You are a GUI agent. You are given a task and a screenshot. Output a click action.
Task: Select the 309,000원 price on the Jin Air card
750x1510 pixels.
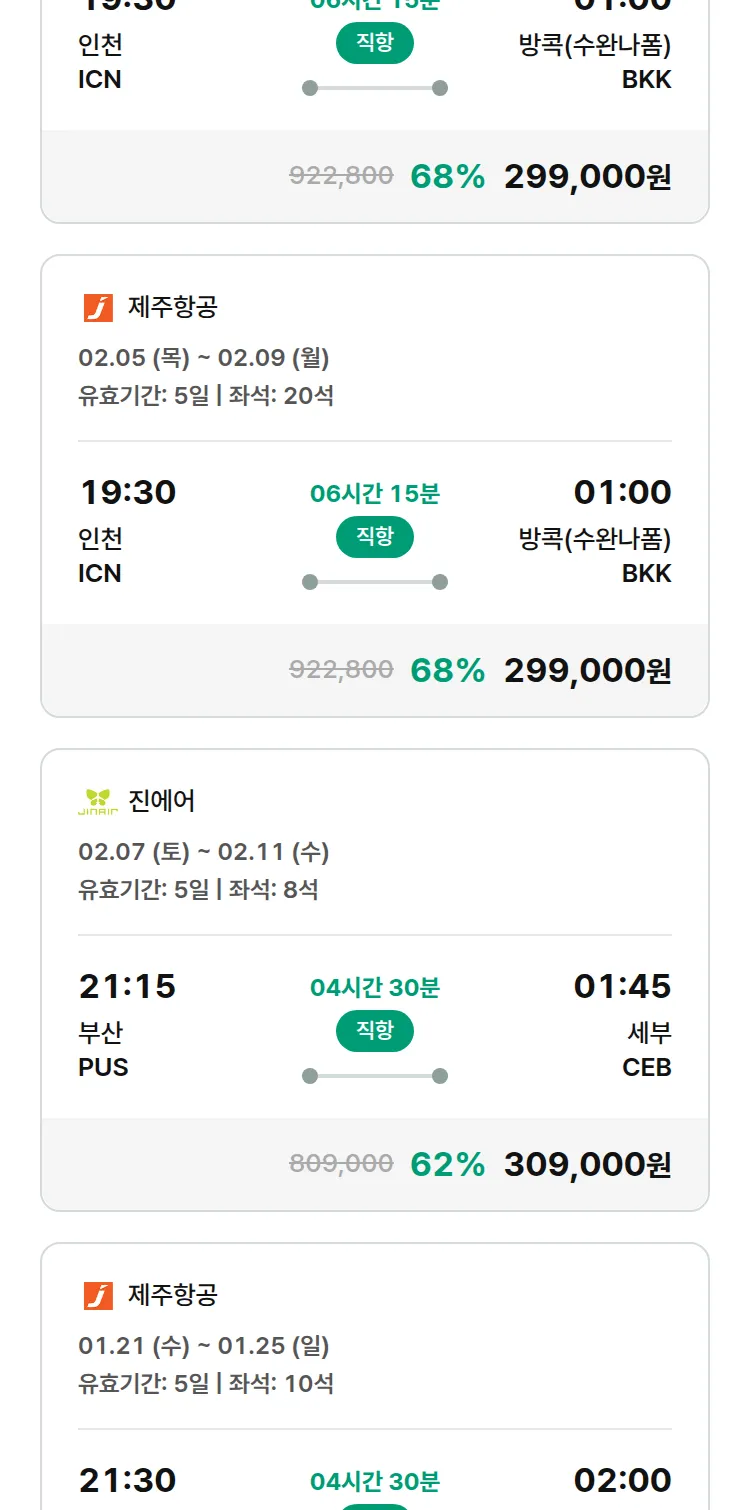(587, 1164)
